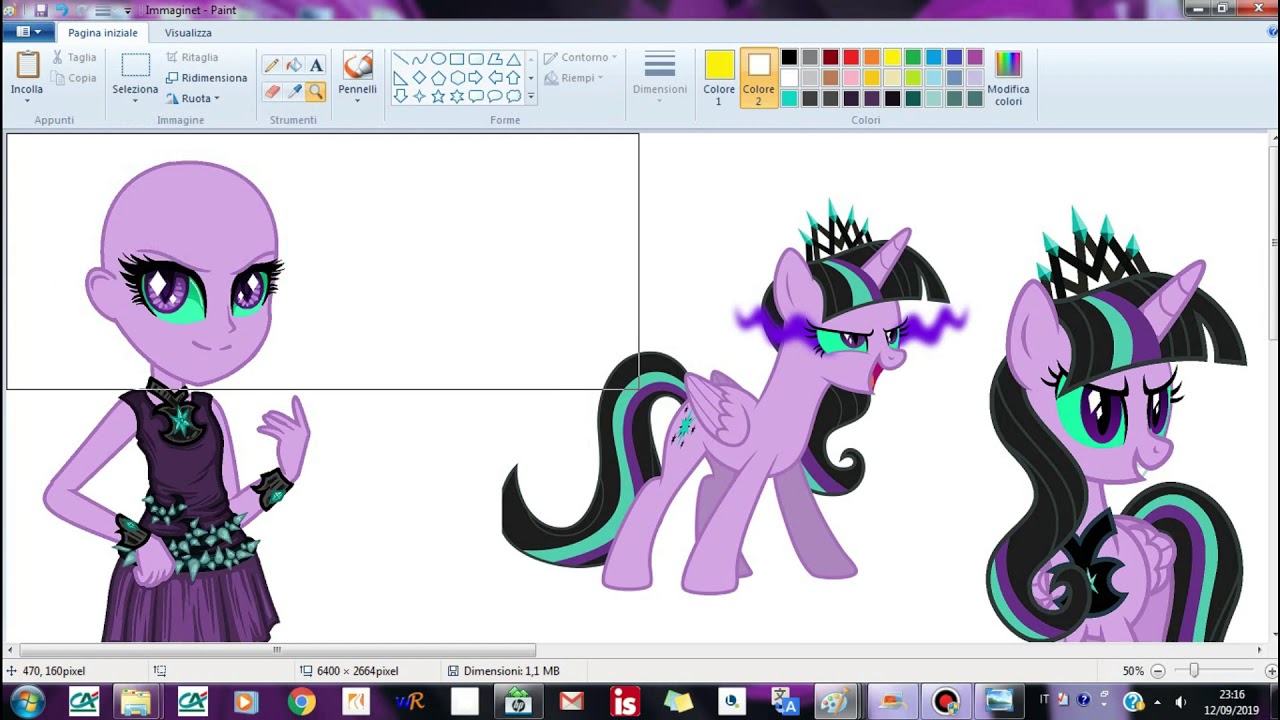Choose the rounded rectangle shape
The height and width of the screenshot is (720, 1280).
coord(476,59)
